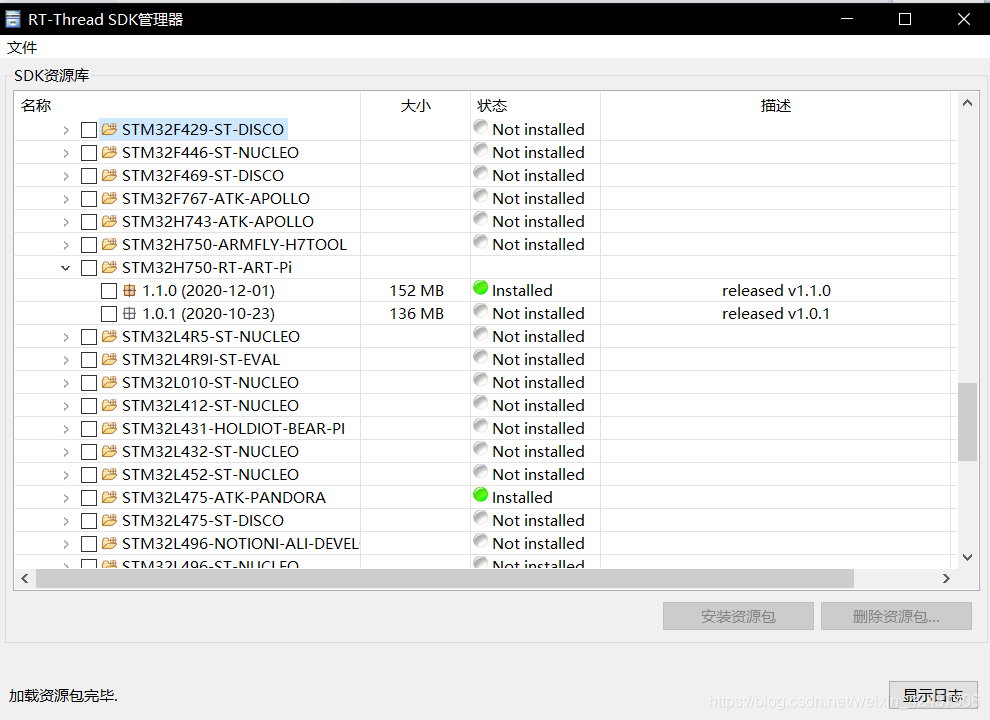
Task: Click the STM32H743-ATK-APOLLO folder icon
Action: [109, 222]
